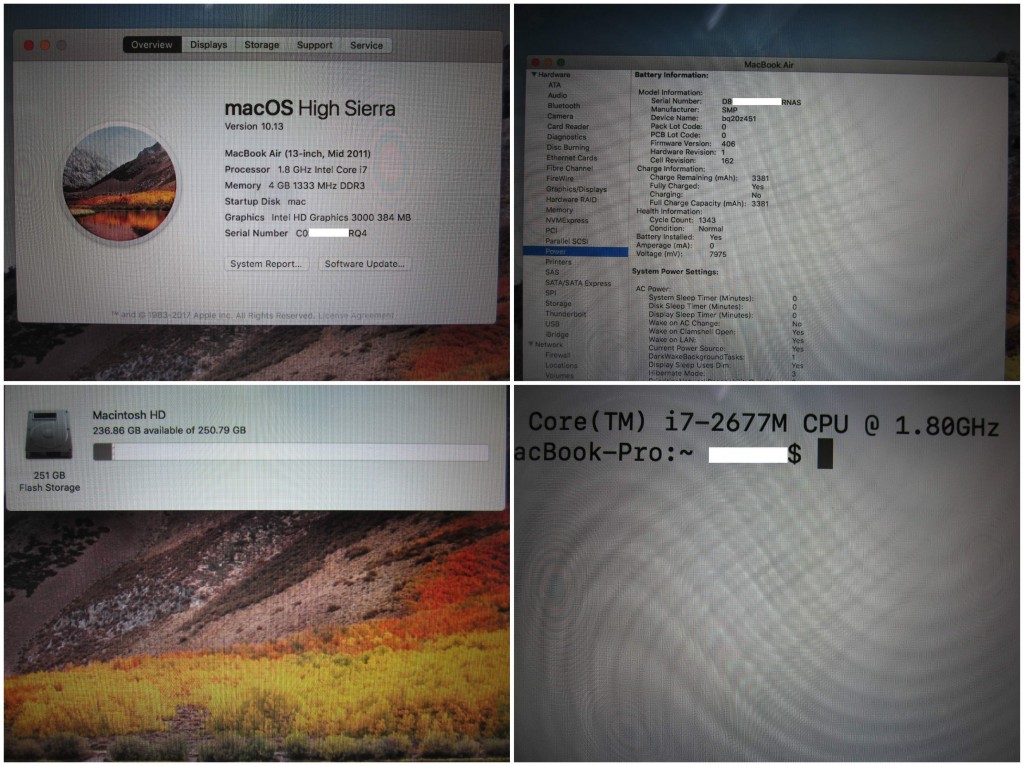Click the Macintosh HD volume name
The image size is (1024, 766).
click(x=129, y=415)
